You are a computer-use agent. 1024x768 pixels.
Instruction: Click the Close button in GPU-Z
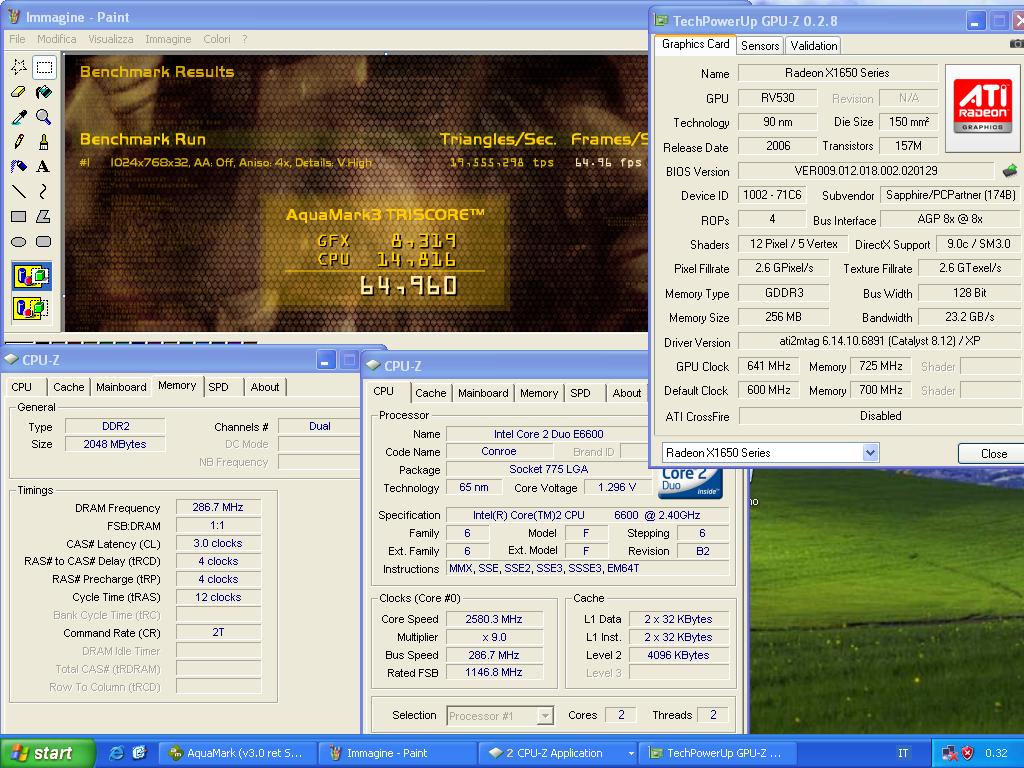coord(993,453)
